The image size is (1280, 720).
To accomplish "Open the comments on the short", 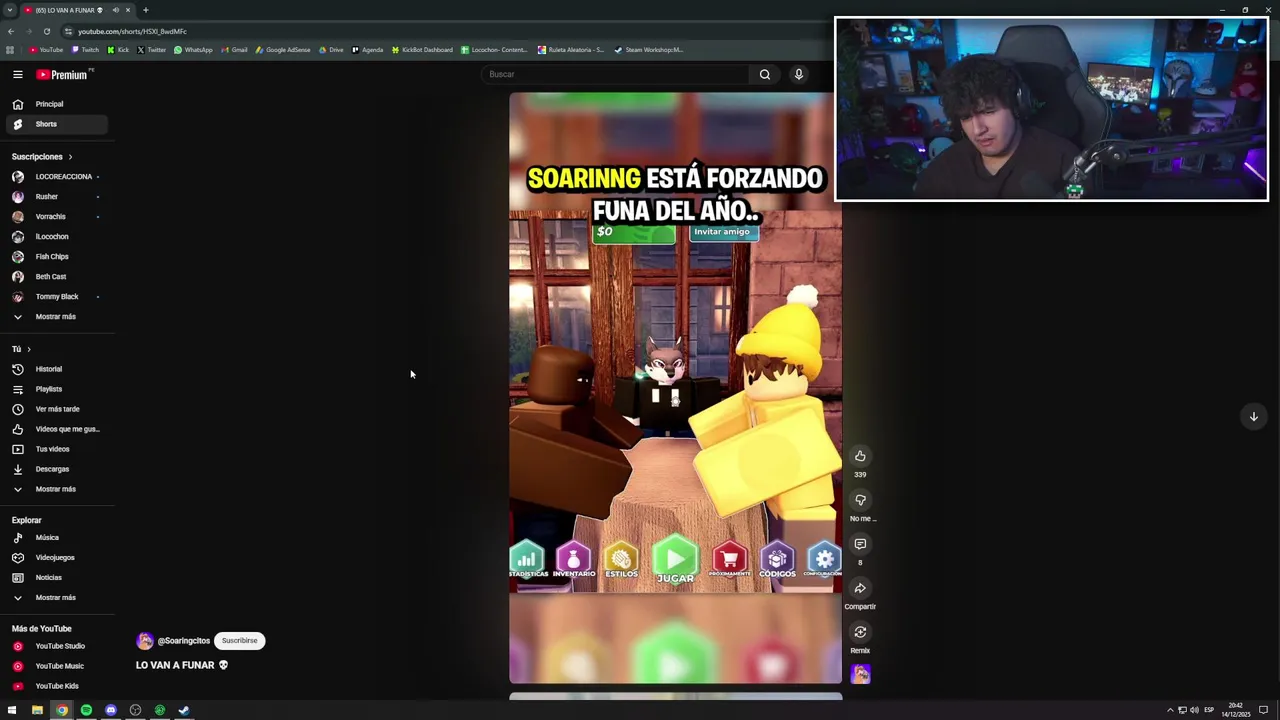I will tap(860, 544).
